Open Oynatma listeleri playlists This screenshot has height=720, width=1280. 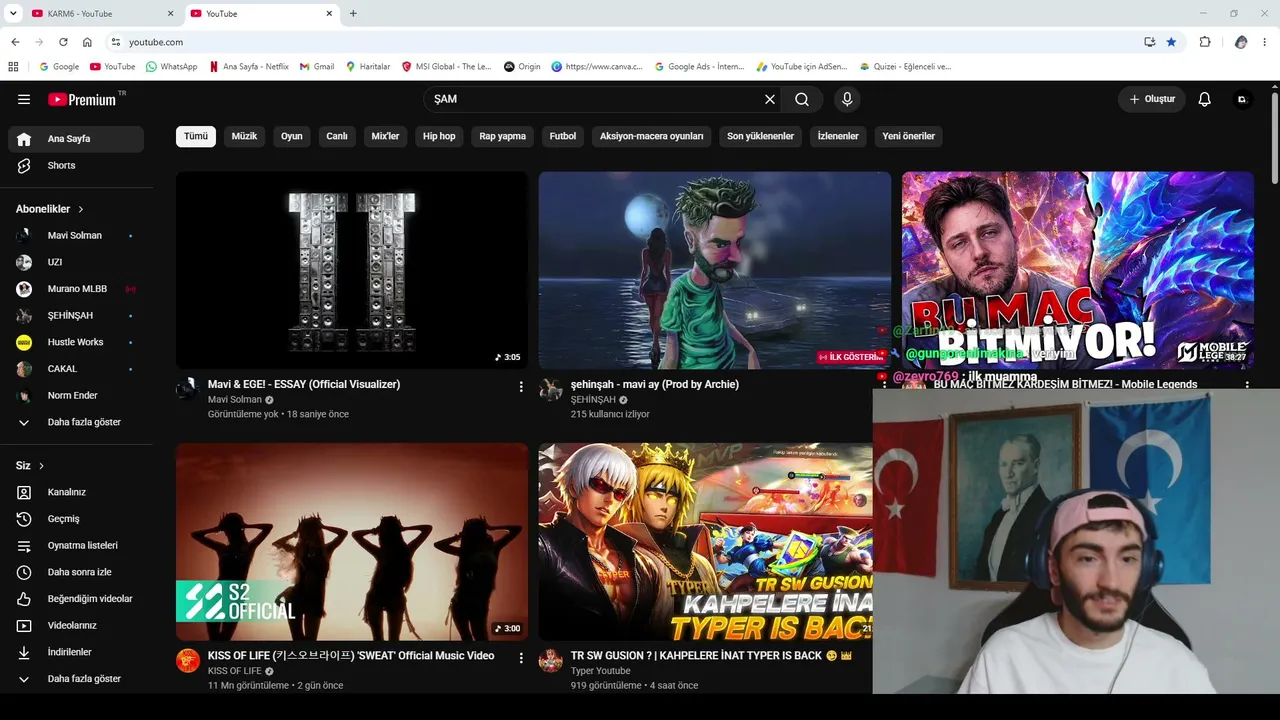76,545
